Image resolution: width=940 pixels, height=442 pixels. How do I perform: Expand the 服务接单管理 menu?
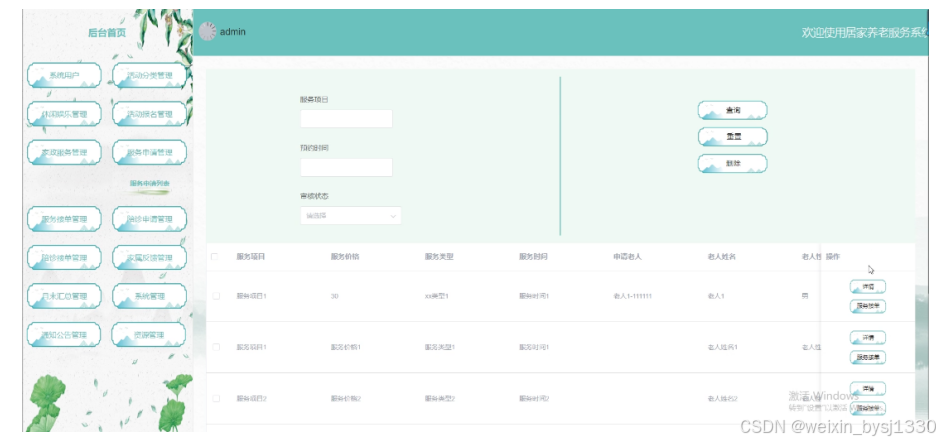point(64,219)
